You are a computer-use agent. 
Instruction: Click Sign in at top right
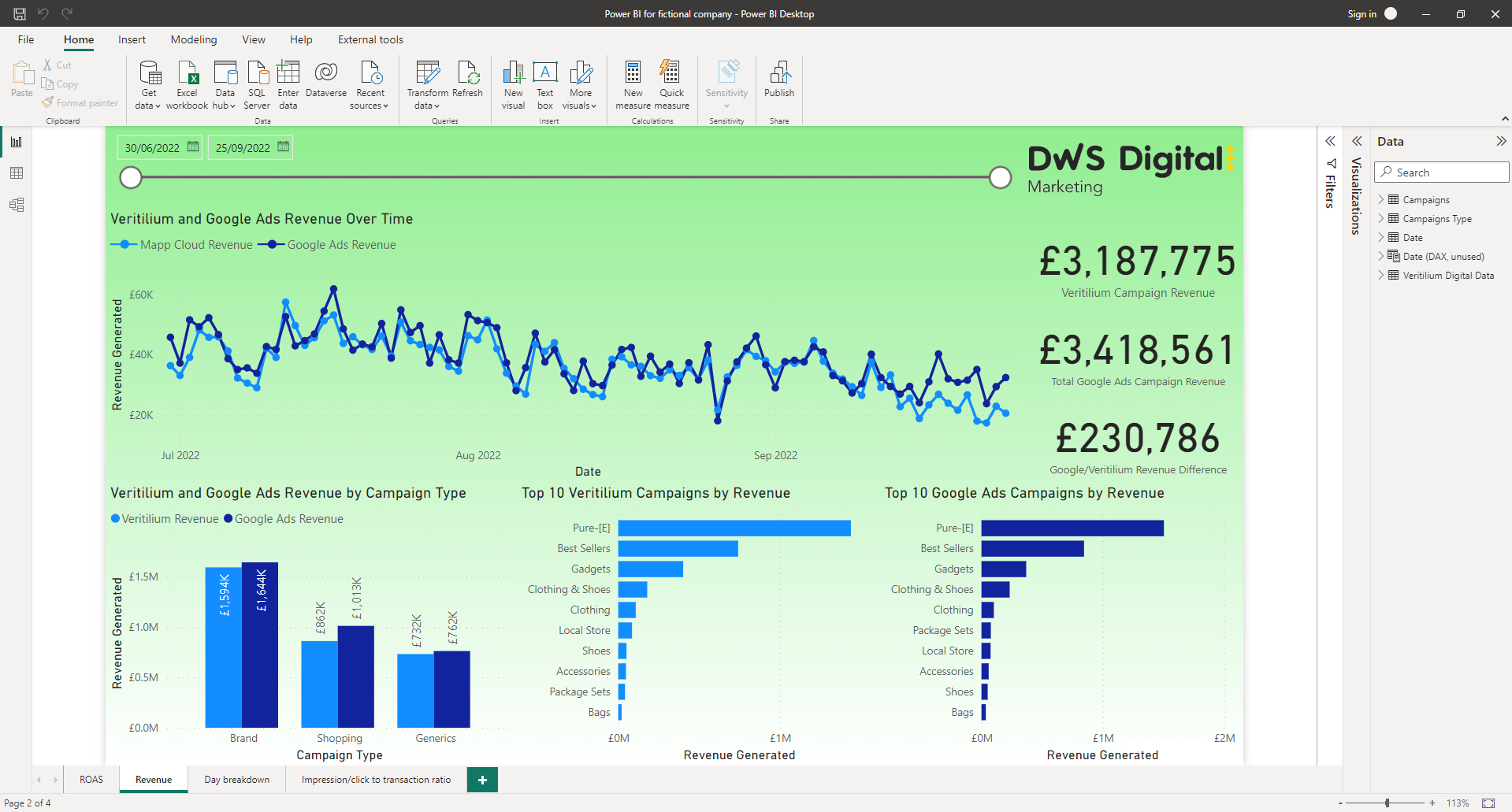pyautogui.click(x=1362, y=13)
